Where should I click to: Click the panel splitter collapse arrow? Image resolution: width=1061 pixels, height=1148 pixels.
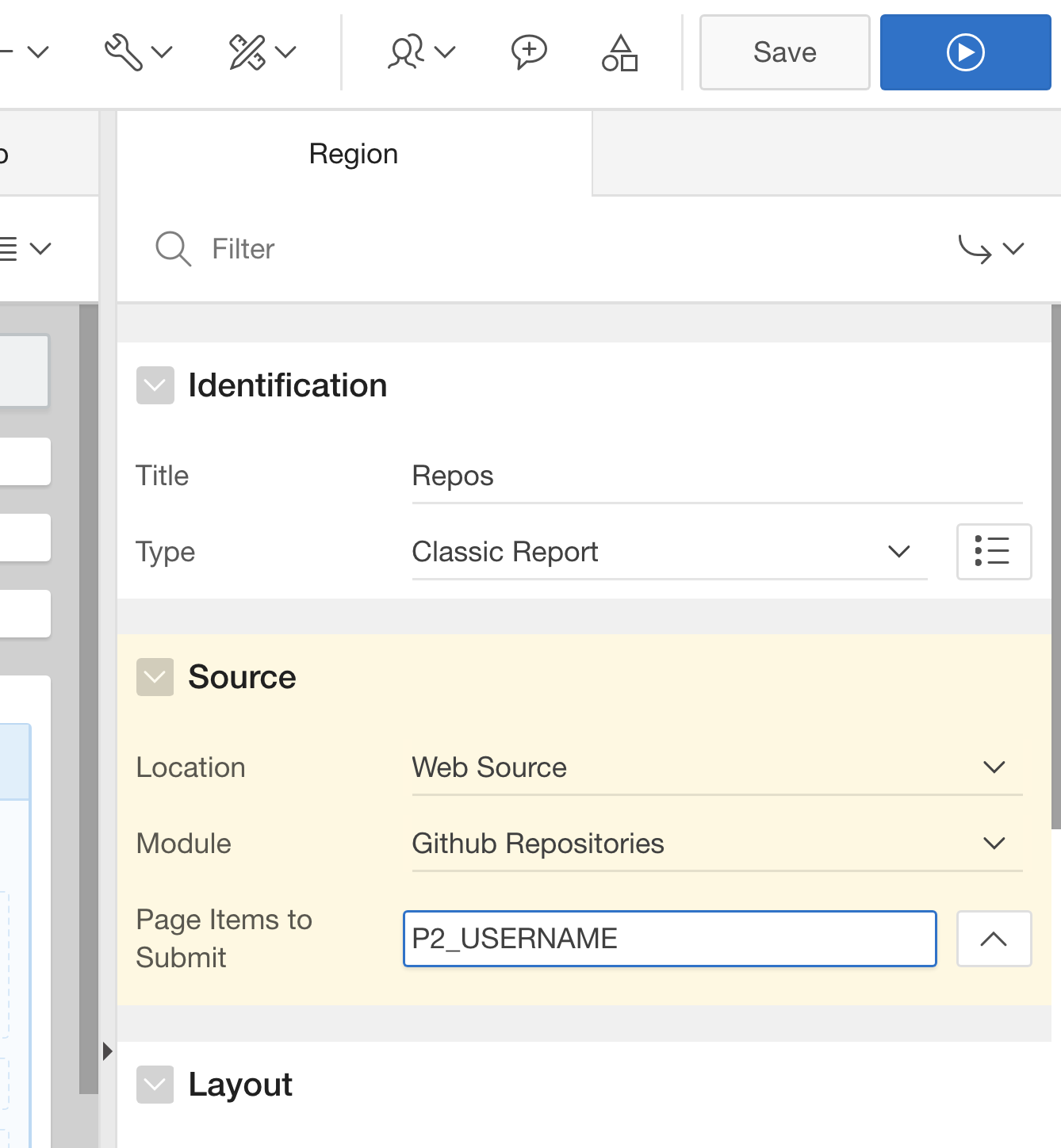tap(107, 1051)
